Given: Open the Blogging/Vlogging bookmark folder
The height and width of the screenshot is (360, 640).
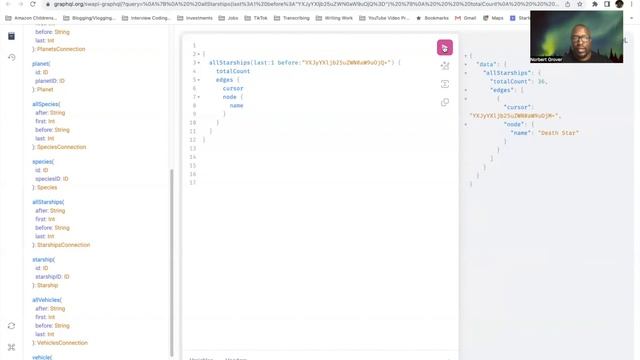Looking at the screenshot, I should (x=90, y=18).
